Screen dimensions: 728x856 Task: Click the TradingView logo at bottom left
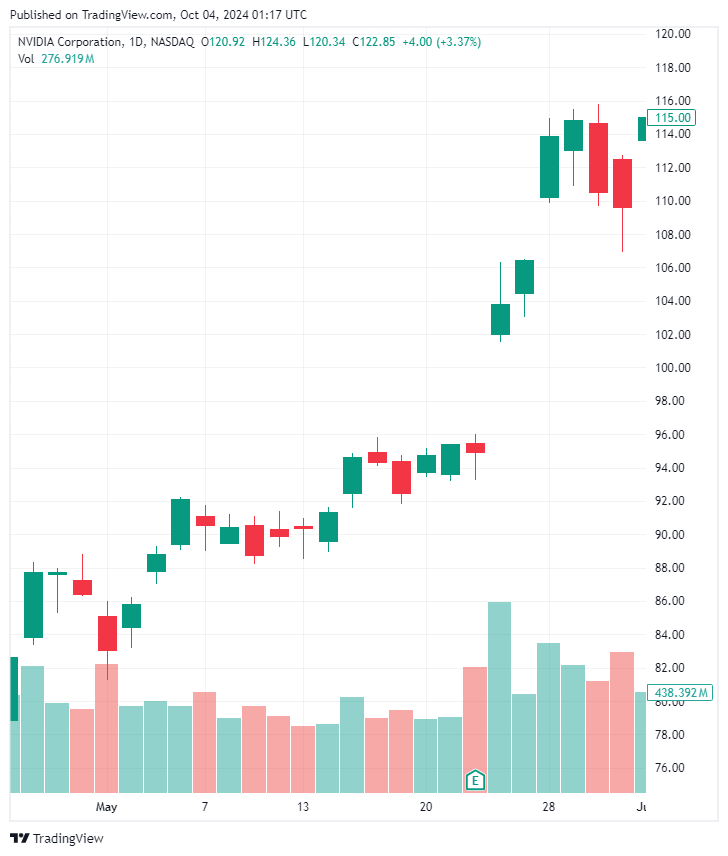[56, 838]
